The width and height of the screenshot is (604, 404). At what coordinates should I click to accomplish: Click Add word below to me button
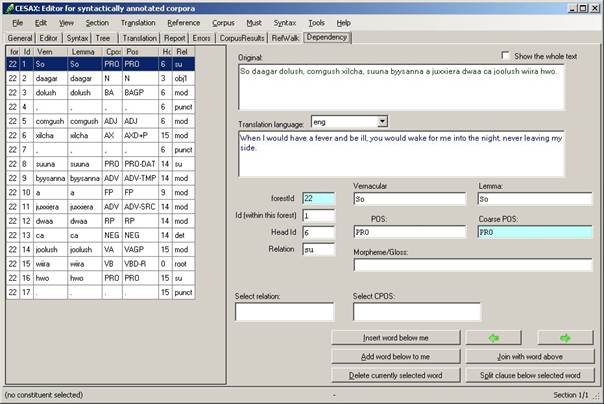coord(395,357)
